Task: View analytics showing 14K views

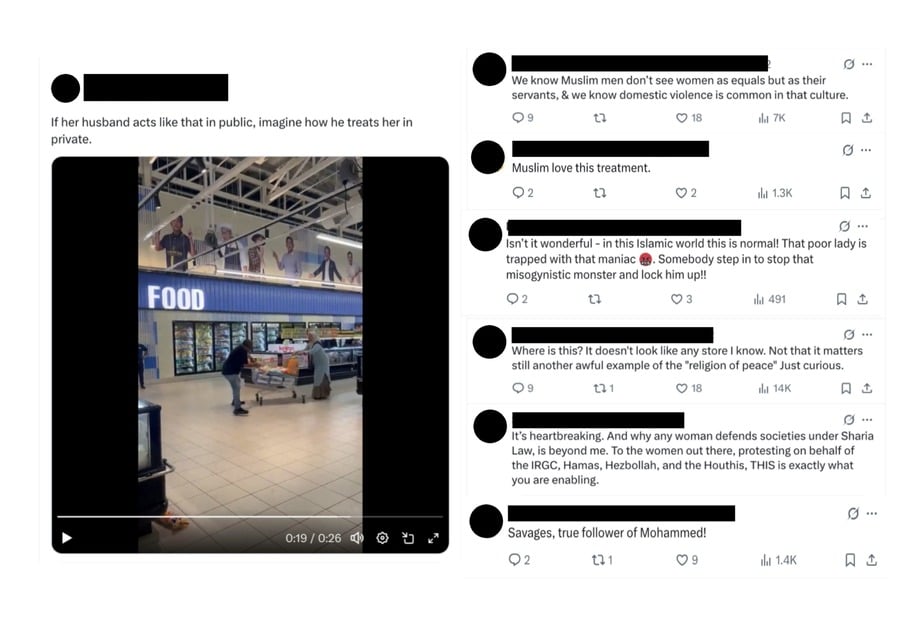Action: 774,388
